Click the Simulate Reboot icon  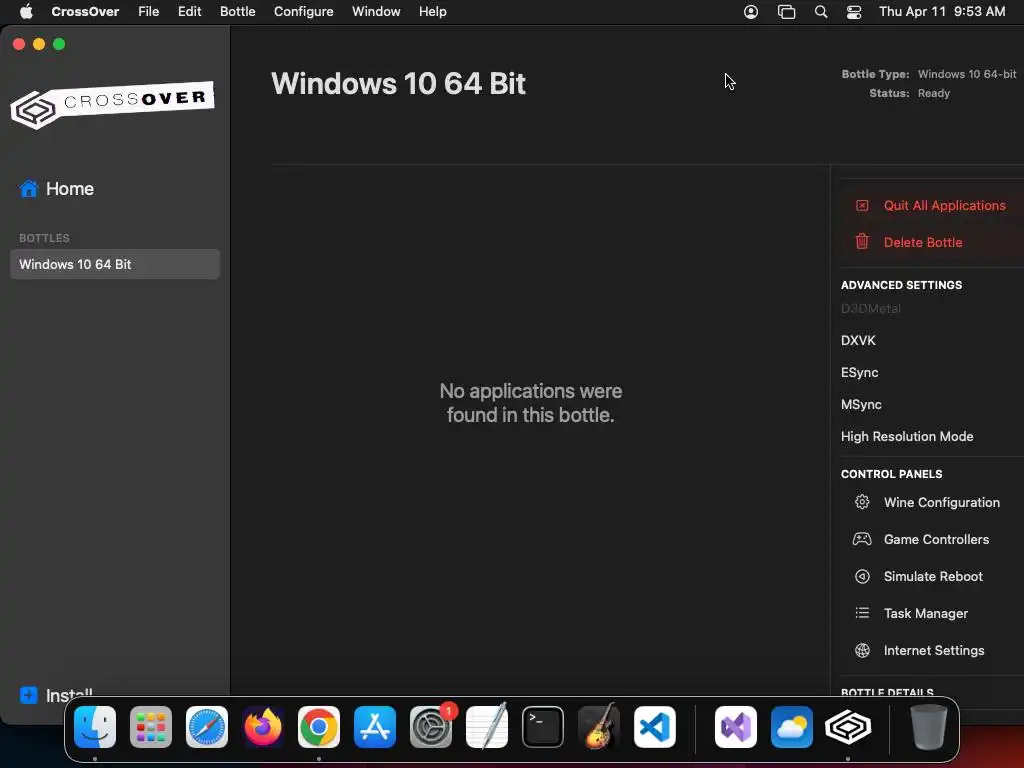(862, 577)
